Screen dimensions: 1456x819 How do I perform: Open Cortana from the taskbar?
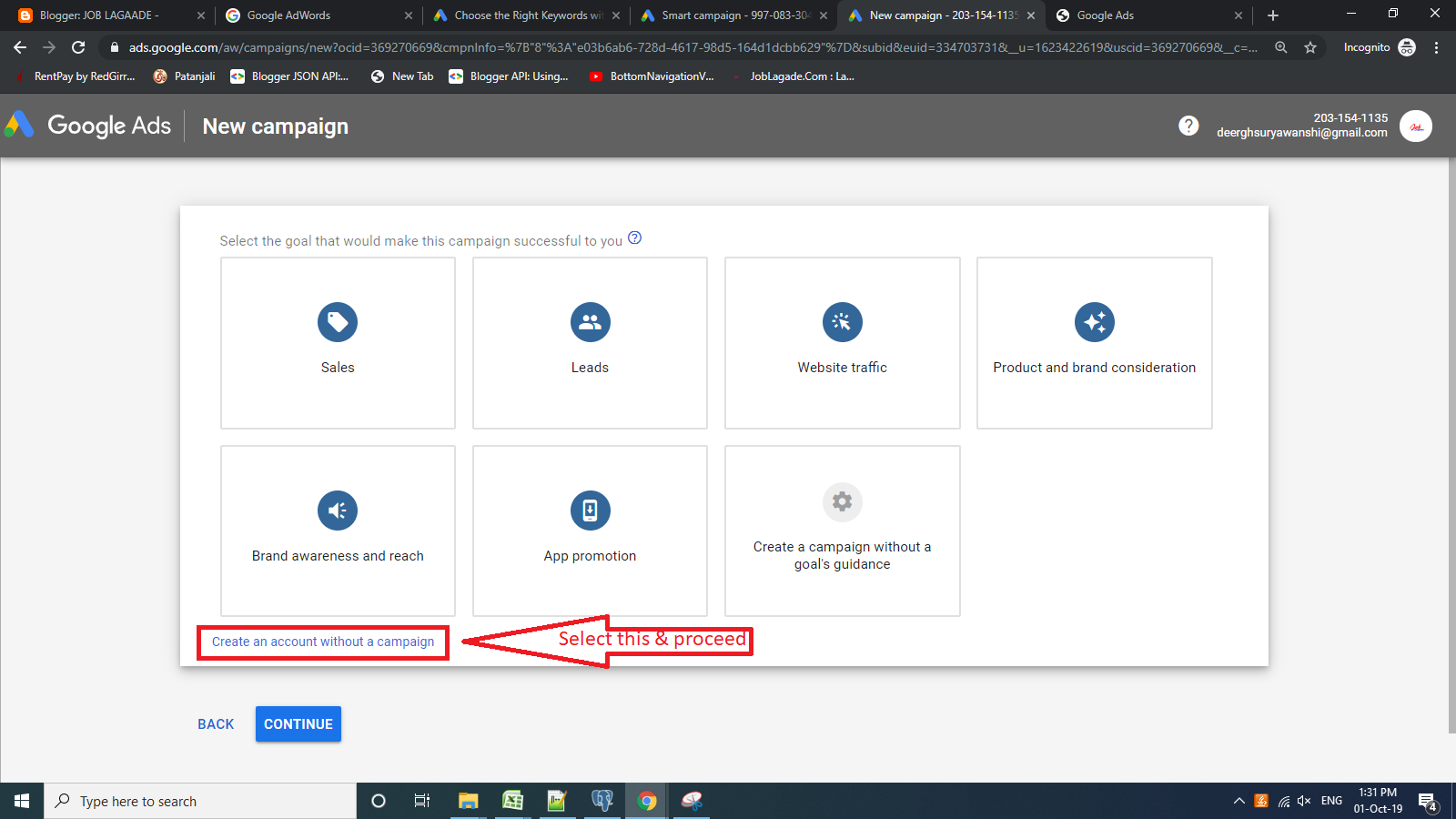[x=379, y=801]
